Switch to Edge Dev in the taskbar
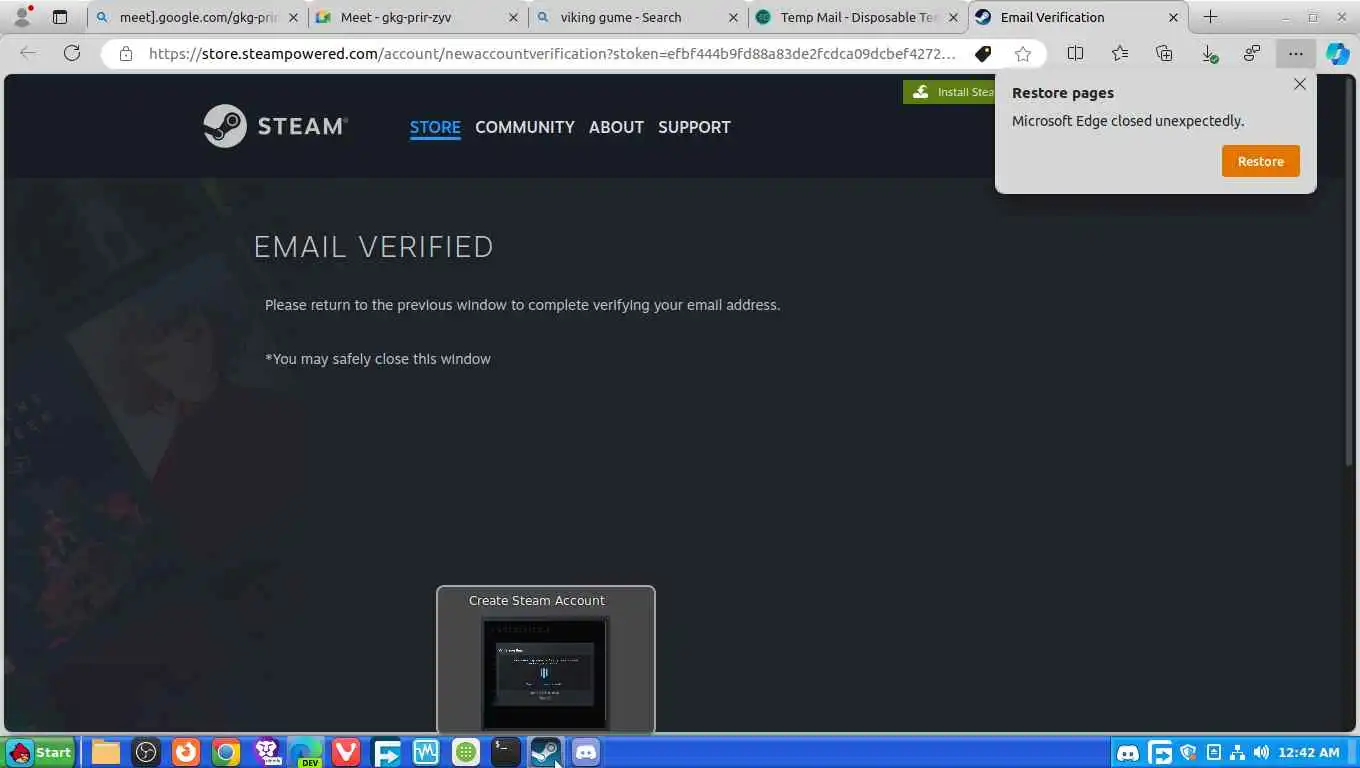This screenshot has width=1360, height=768. click(306, 752)
